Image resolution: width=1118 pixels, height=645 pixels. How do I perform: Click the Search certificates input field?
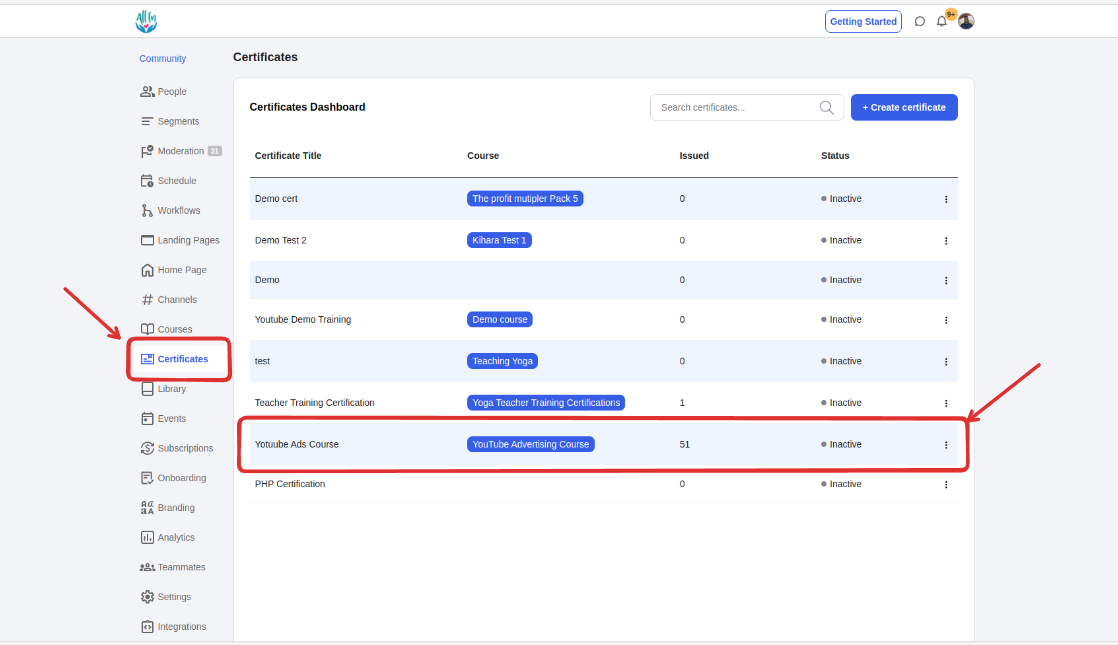(x=747, y=108)
